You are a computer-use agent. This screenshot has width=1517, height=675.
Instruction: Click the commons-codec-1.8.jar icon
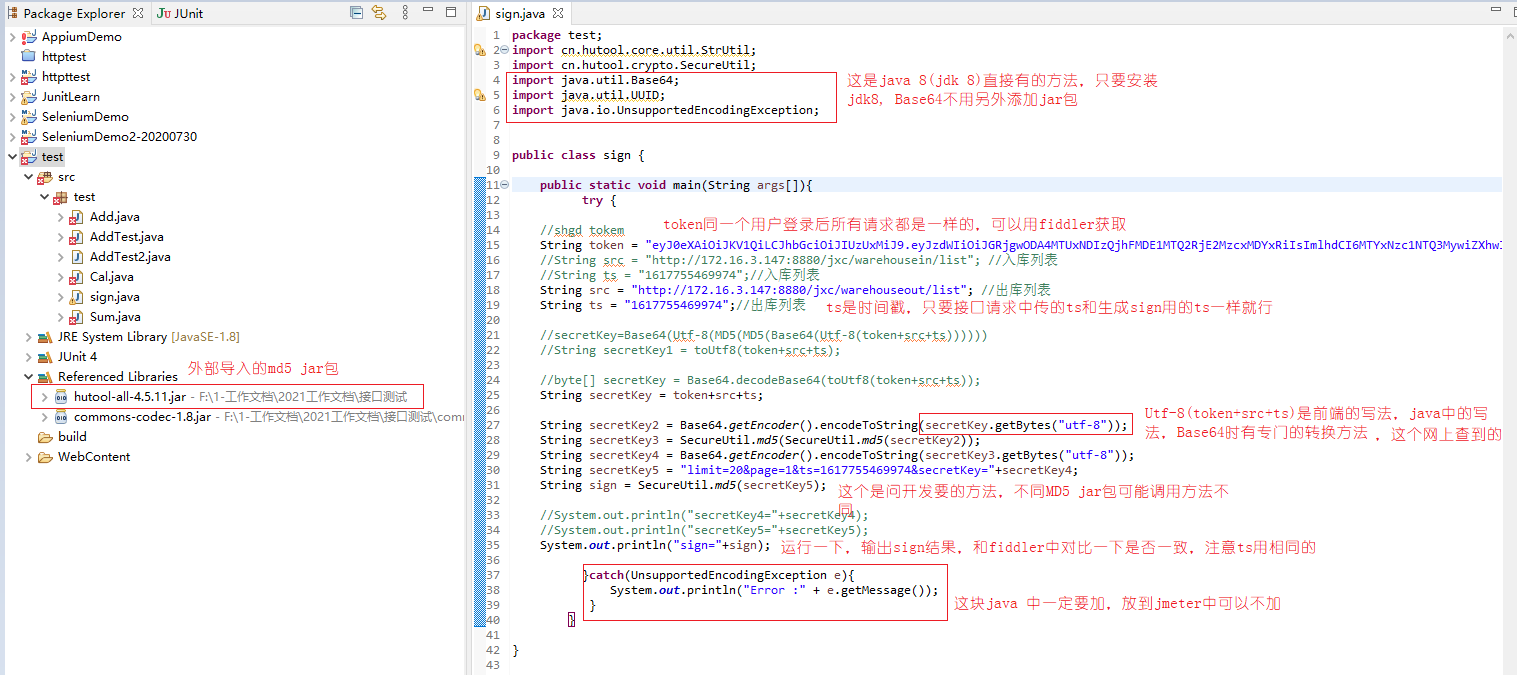[x=62, y=417]
